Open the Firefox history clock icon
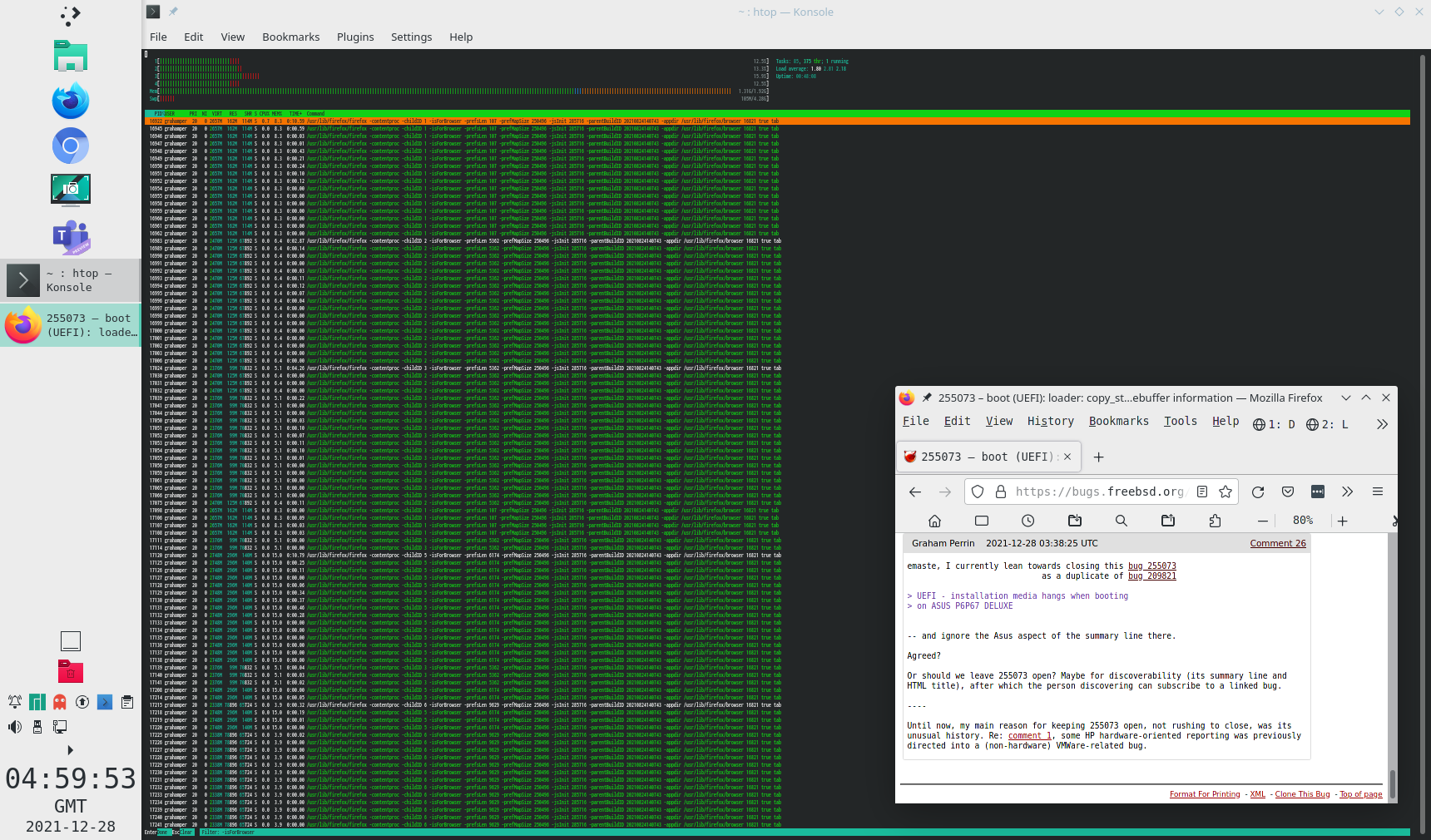The image size is (1431, 840). tap(1027, 521)
